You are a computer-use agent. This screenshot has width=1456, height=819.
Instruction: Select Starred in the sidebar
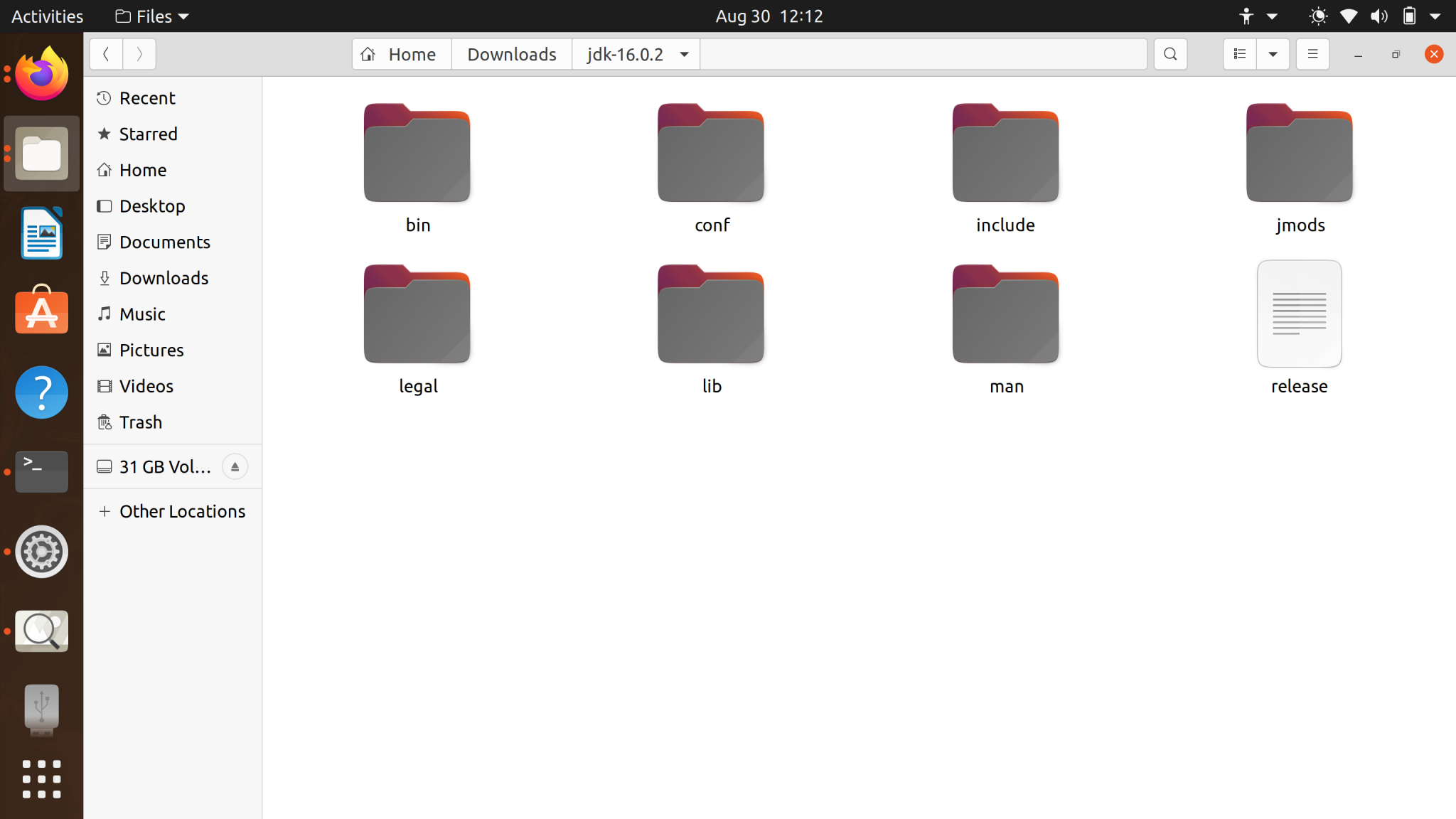[148, 134]
